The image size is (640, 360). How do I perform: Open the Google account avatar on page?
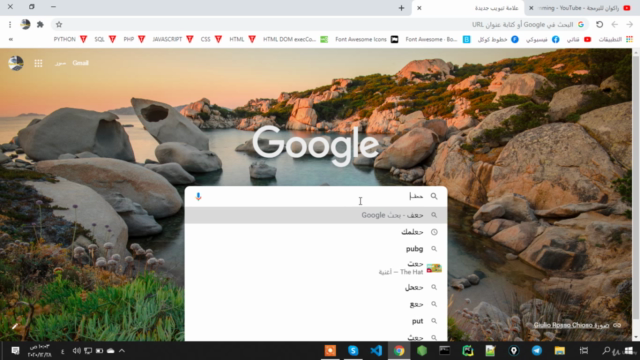click(16, 63)
